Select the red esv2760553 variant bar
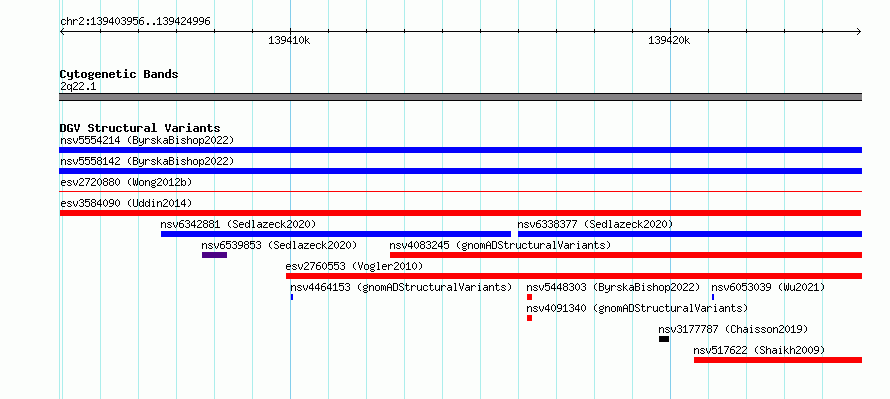 pyautogui.click(x=574, y=276)
